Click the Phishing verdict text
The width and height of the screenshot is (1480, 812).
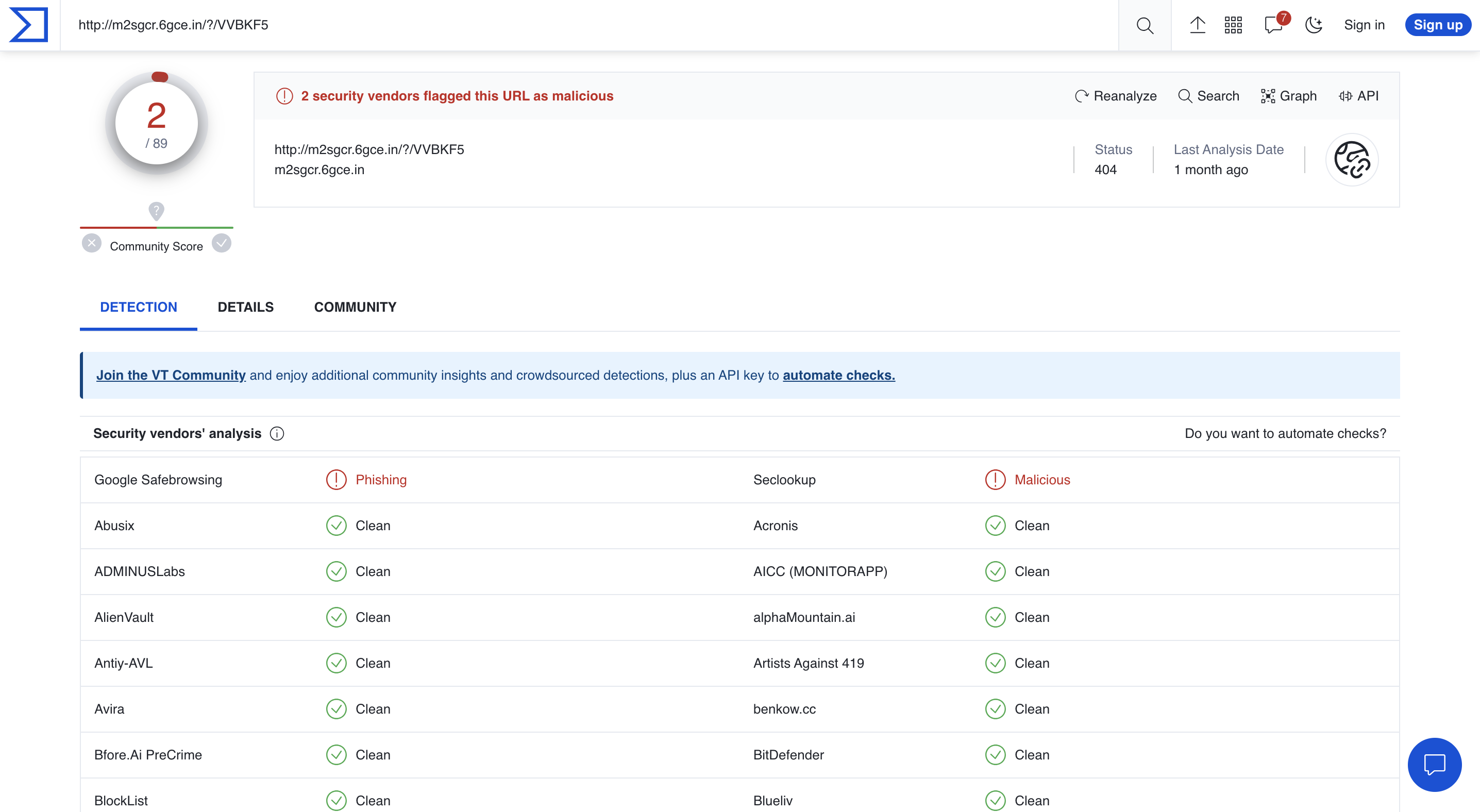(381, 480)
